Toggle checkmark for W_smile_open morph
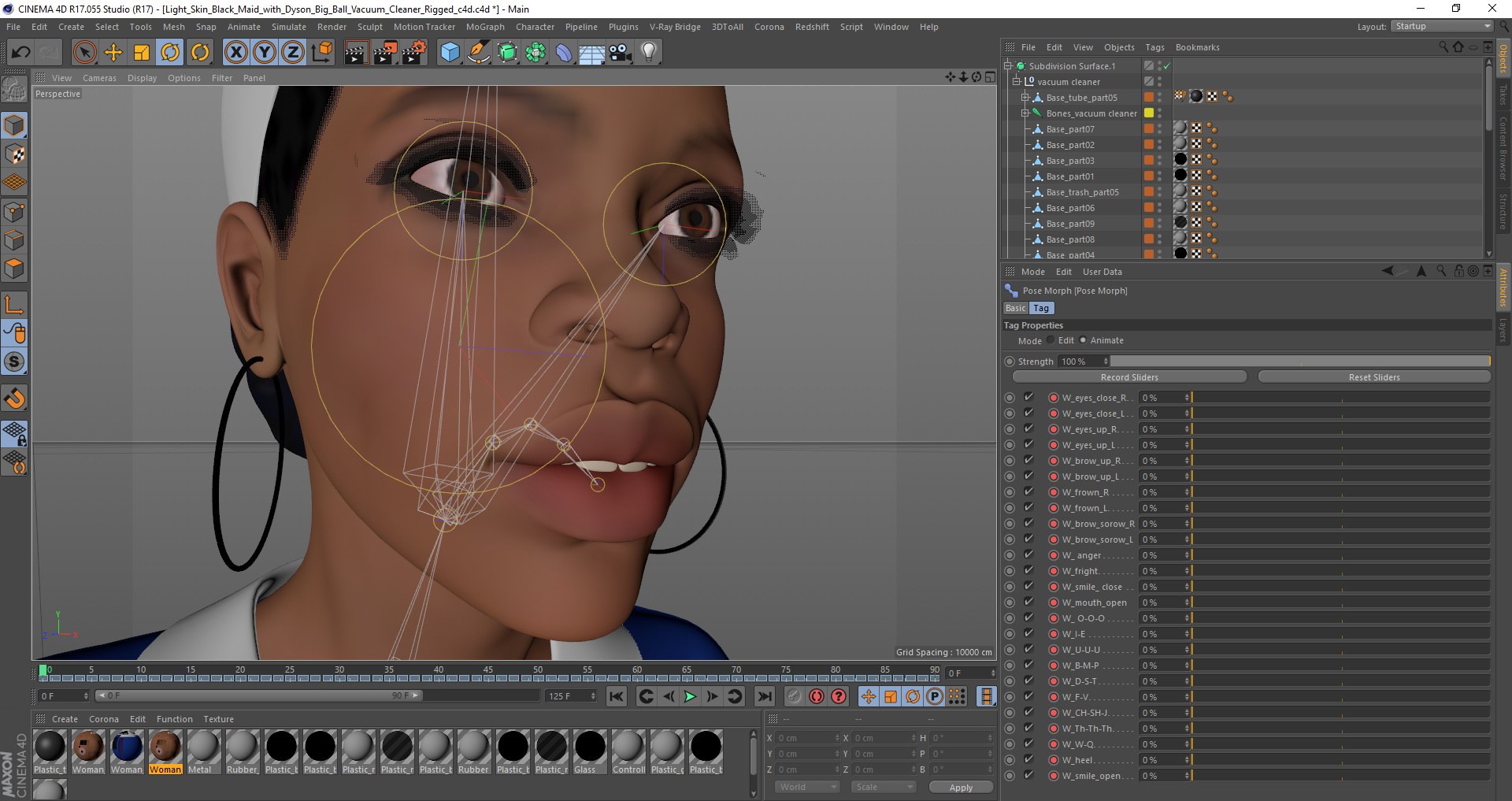The width and height of the screenshot is (1512, 801). (1028, 775)
